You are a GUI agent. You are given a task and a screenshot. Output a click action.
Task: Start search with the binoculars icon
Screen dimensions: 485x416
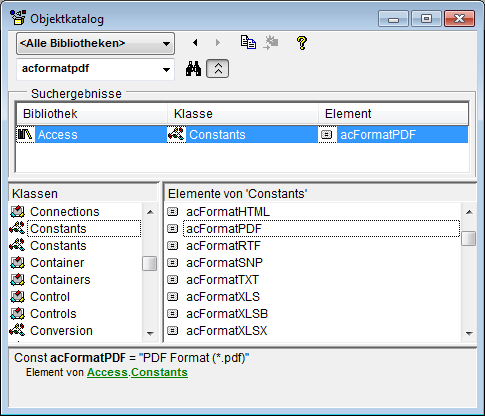coord(193,69)
